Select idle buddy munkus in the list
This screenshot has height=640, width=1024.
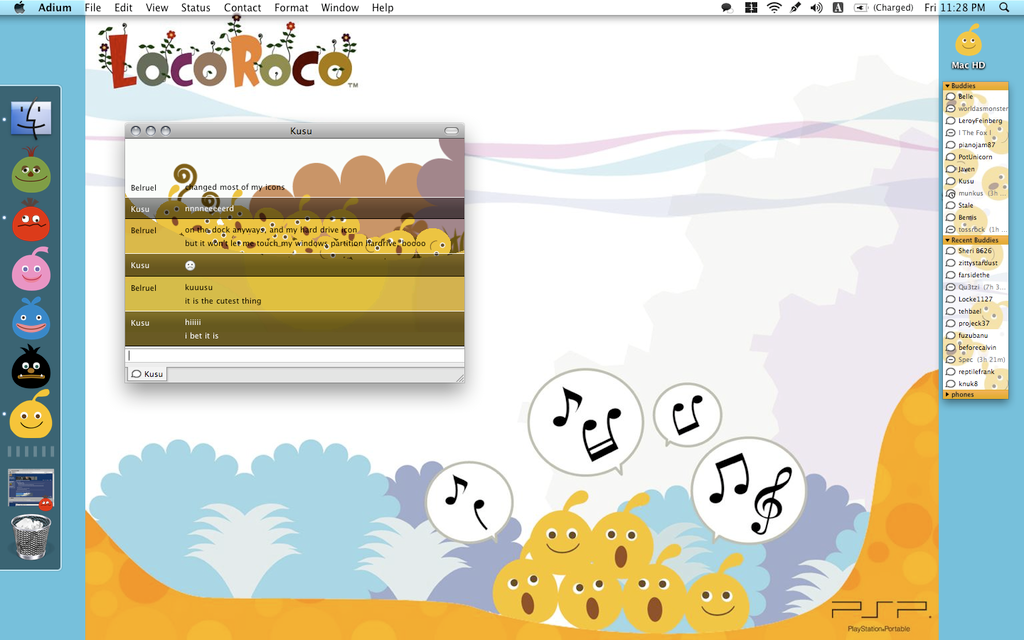tap(976, 193)
